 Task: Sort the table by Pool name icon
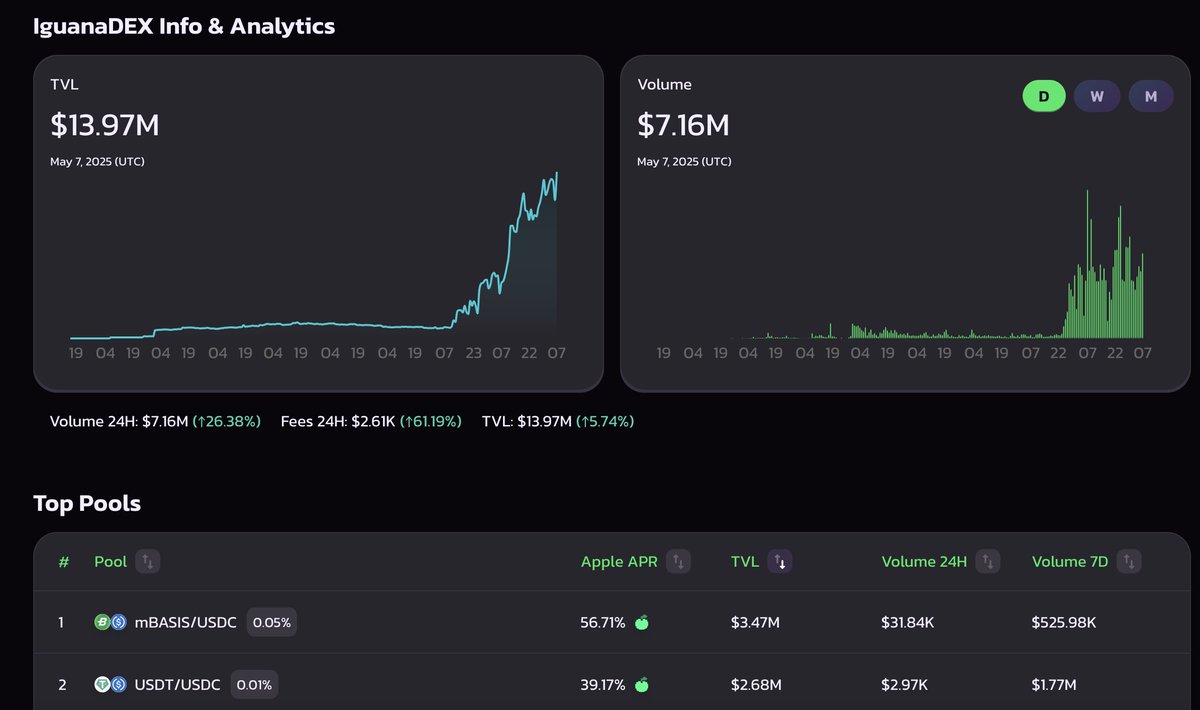(147, 562)
